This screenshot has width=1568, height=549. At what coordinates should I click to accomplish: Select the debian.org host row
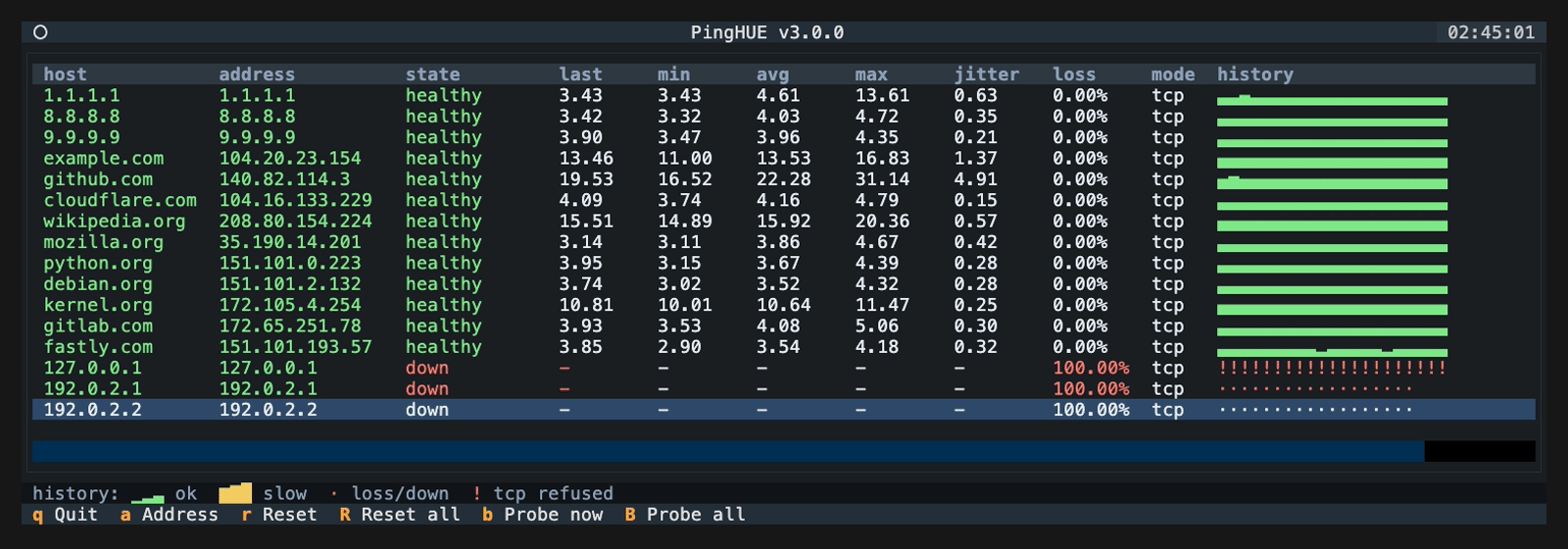click(x=784, y=284)
